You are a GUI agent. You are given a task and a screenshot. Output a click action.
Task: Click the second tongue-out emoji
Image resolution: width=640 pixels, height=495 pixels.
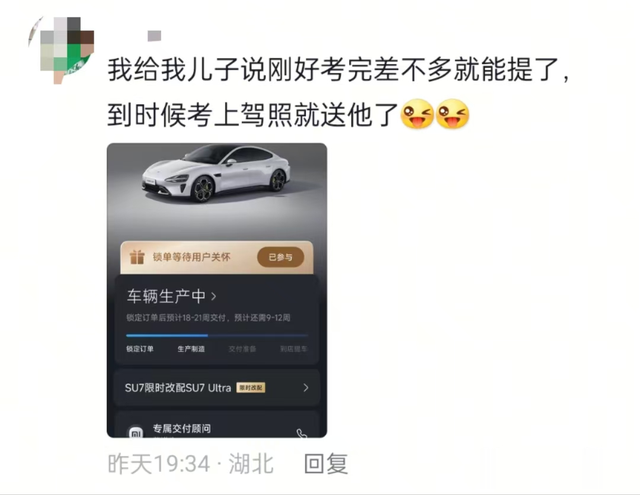(x=453, y=114)
